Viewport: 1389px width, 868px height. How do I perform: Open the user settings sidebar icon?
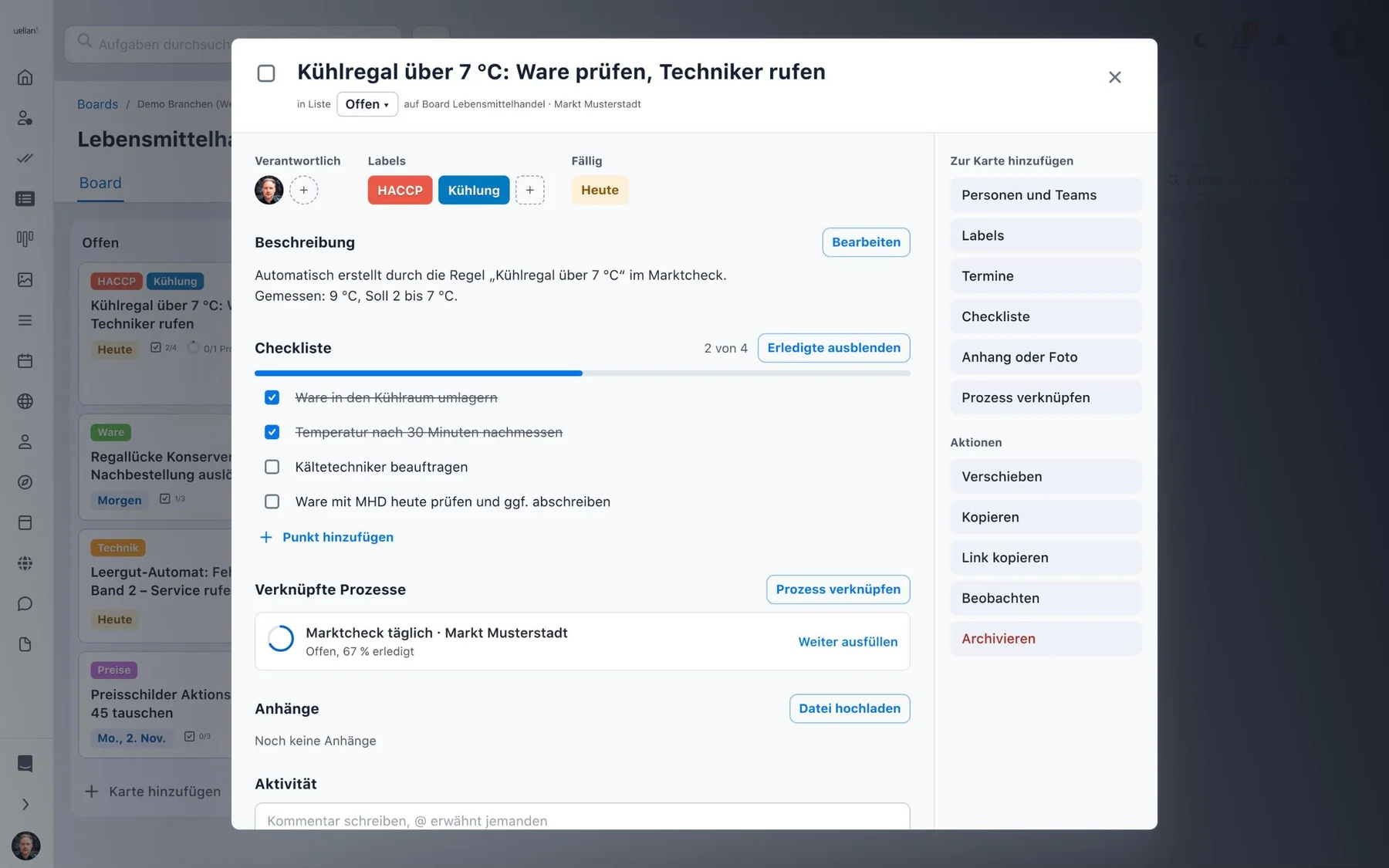25,118
